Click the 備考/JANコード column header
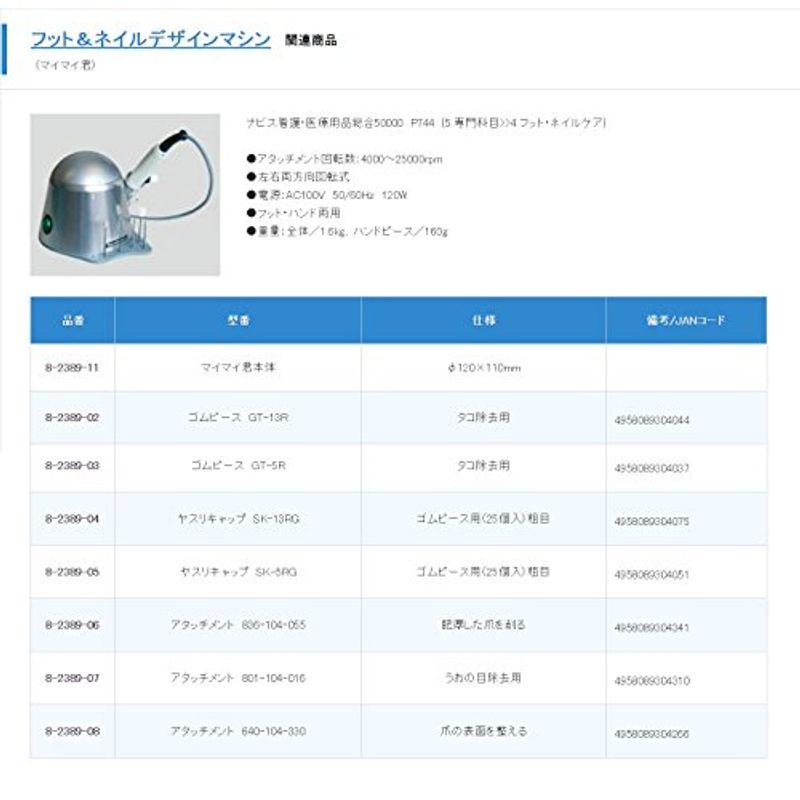Viewport: 800px width, 800px height. (x=686, y=321)
